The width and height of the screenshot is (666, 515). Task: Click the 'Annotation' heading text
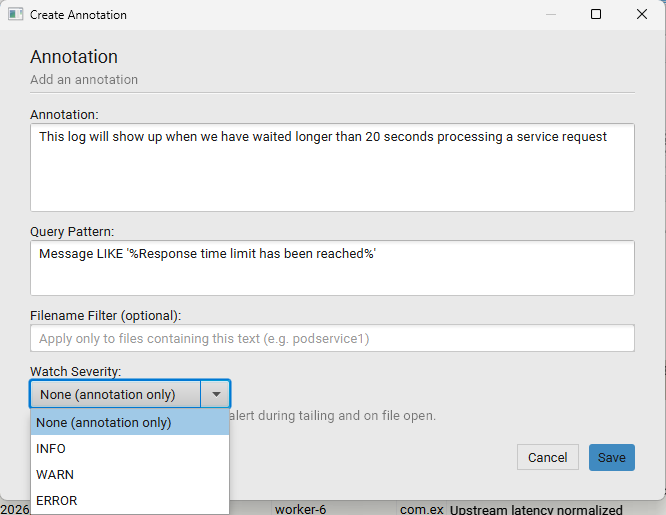click(74, 57)
